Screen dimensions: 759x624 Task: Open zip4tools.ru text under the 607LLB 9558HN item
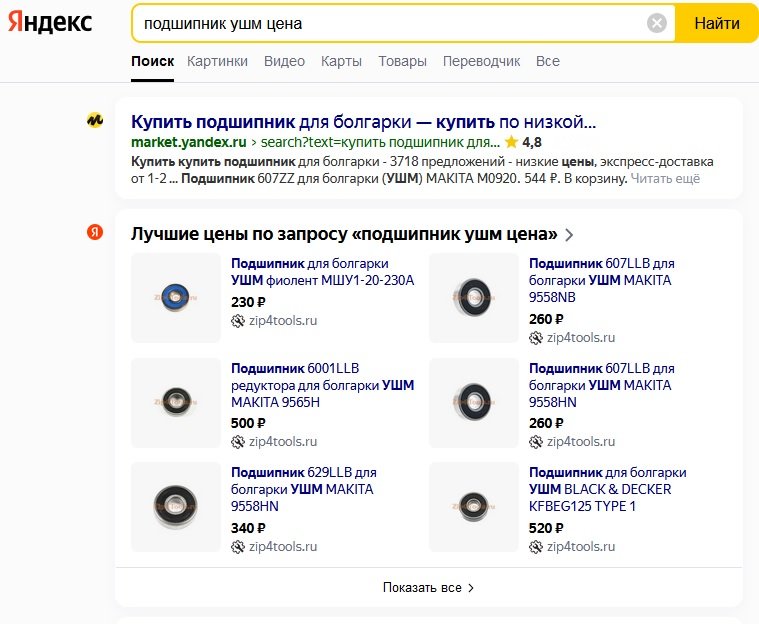[x=581, y=442]
